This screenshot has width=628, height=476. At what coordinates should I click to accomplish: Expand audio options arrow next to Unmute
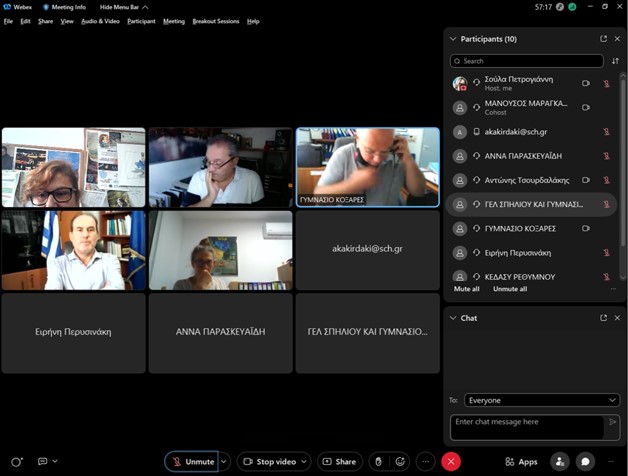(x=224, y=461)
